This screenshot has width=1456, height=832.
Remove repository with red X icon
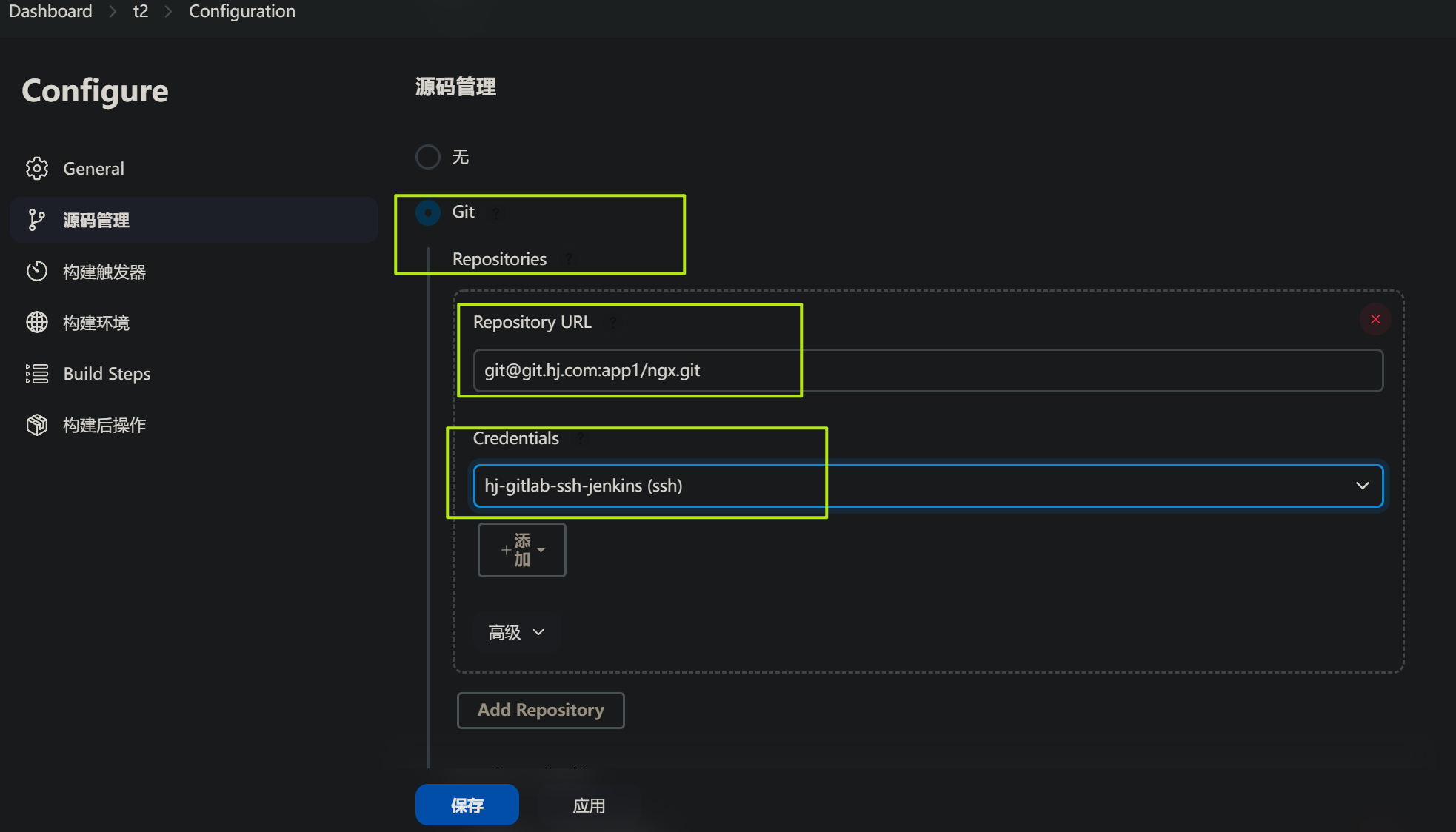pos(1375,319)
